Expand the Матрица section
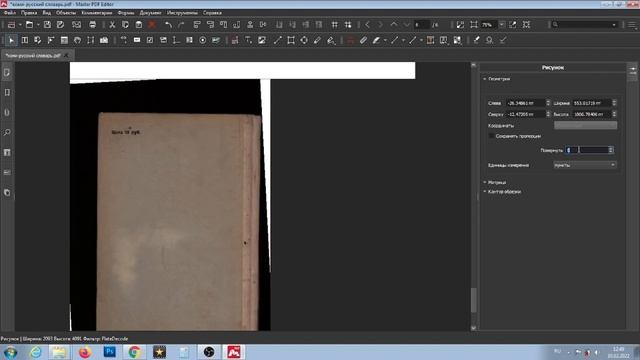Image resolution: width=640 pixels, height=360 pixels. tap(485, 182)
